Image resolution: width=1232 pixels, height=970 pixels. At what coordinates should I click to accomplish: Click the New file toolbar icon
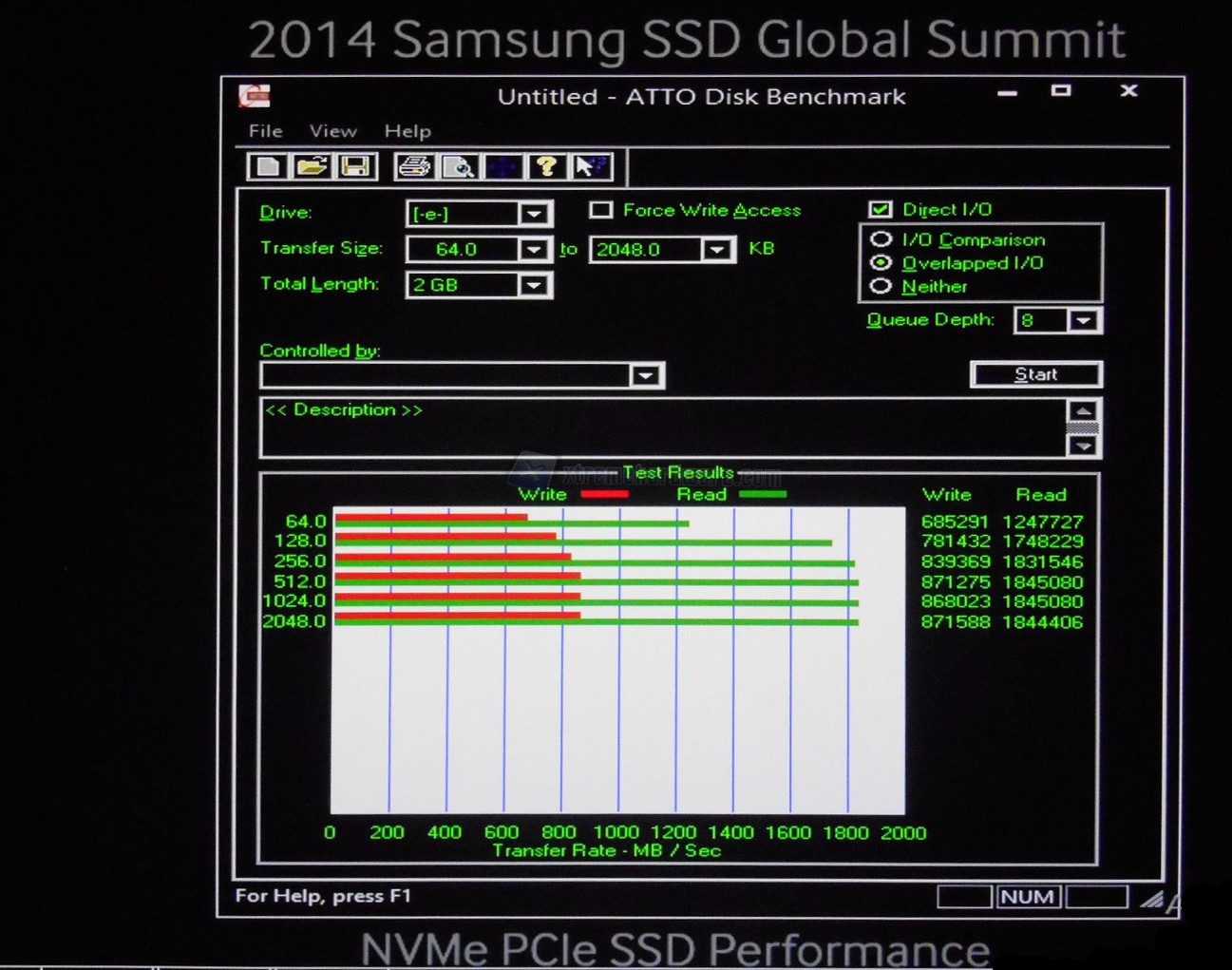click(x=268, y=167)
